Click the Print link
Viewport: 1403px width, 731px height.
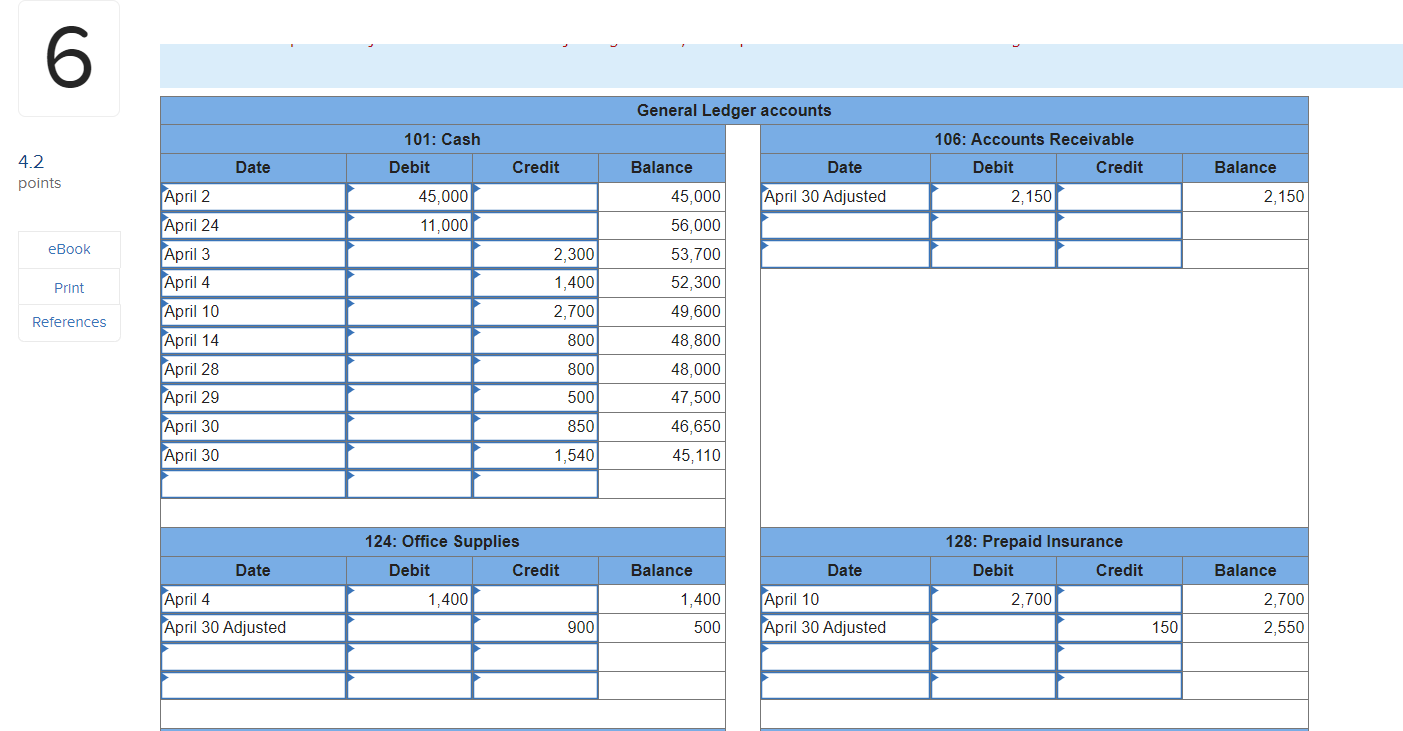coord(68,287)
